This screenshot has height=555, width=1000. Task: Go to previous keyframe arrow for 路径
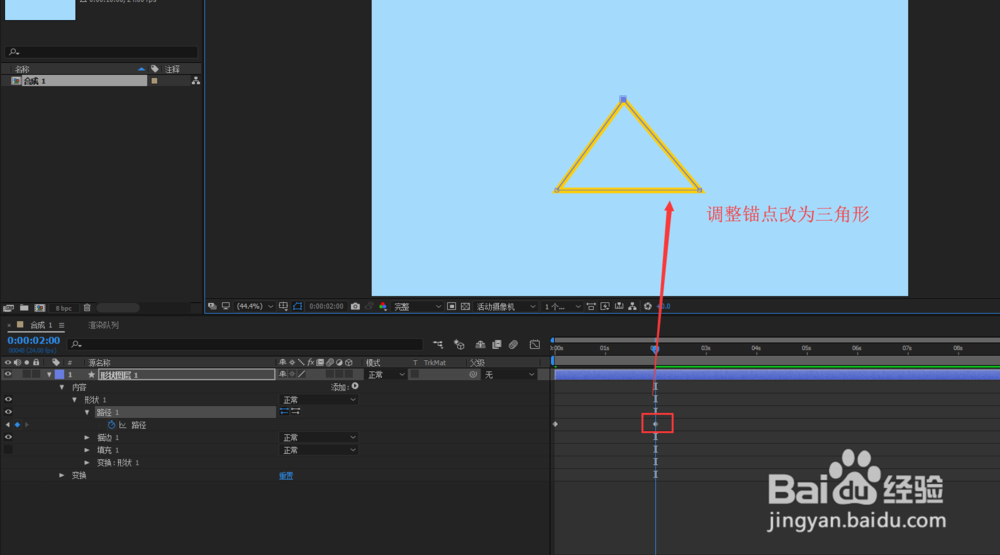8,425
